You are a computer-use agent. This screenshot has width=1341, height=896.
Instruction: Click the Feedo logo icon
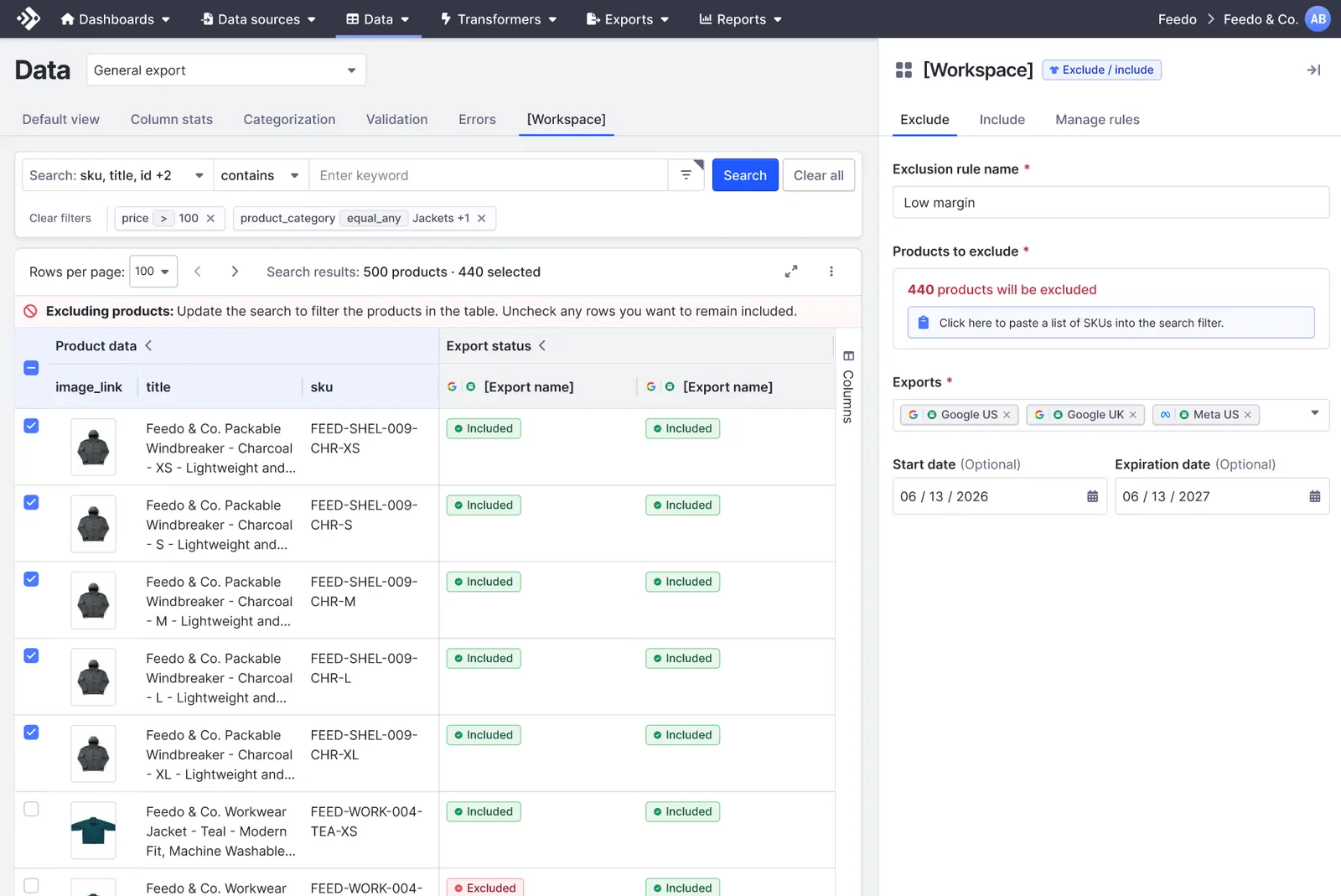[28, 18]
